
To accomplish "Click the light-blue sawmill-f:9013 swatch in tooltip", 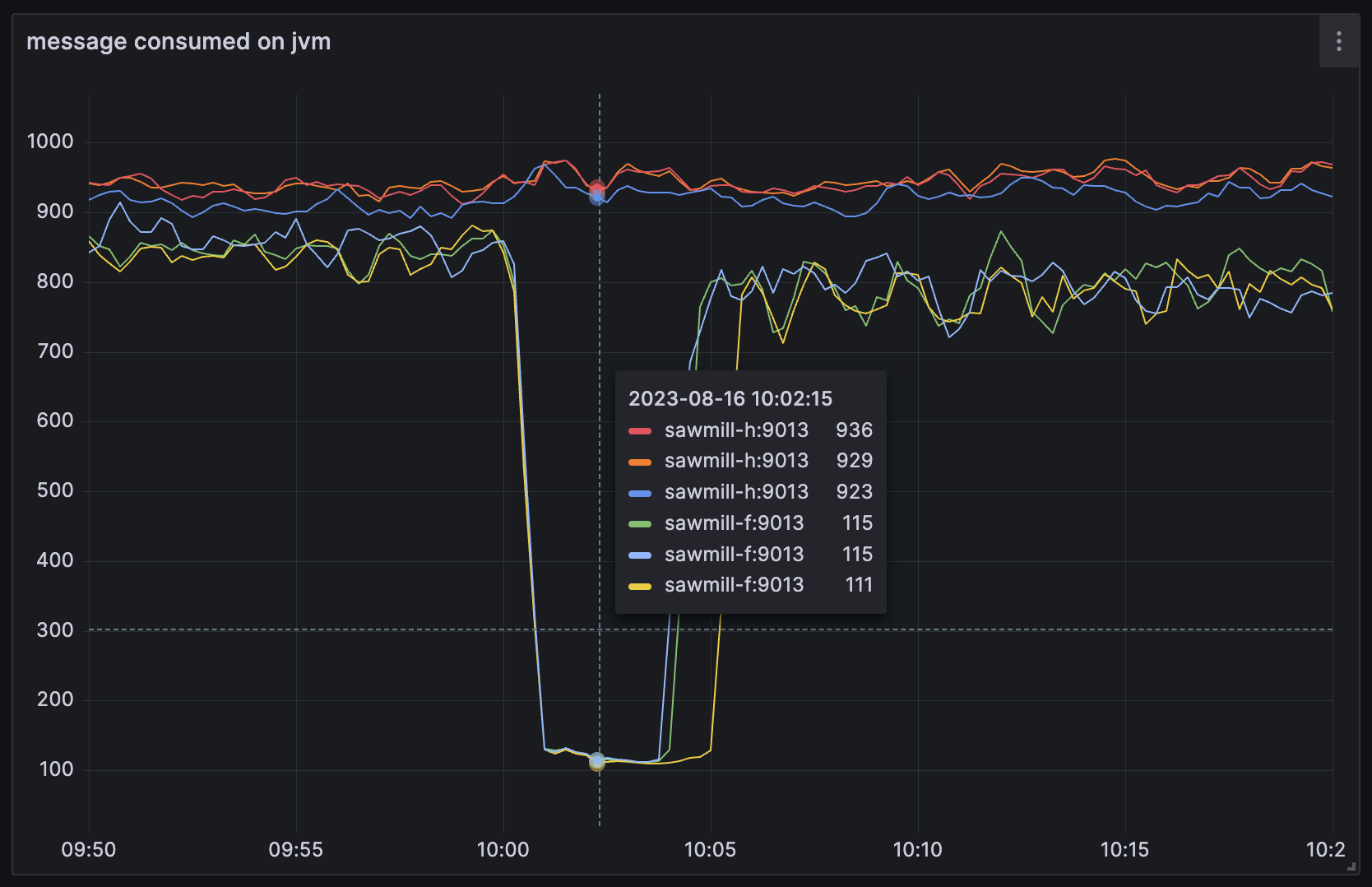I will point(640,555).
